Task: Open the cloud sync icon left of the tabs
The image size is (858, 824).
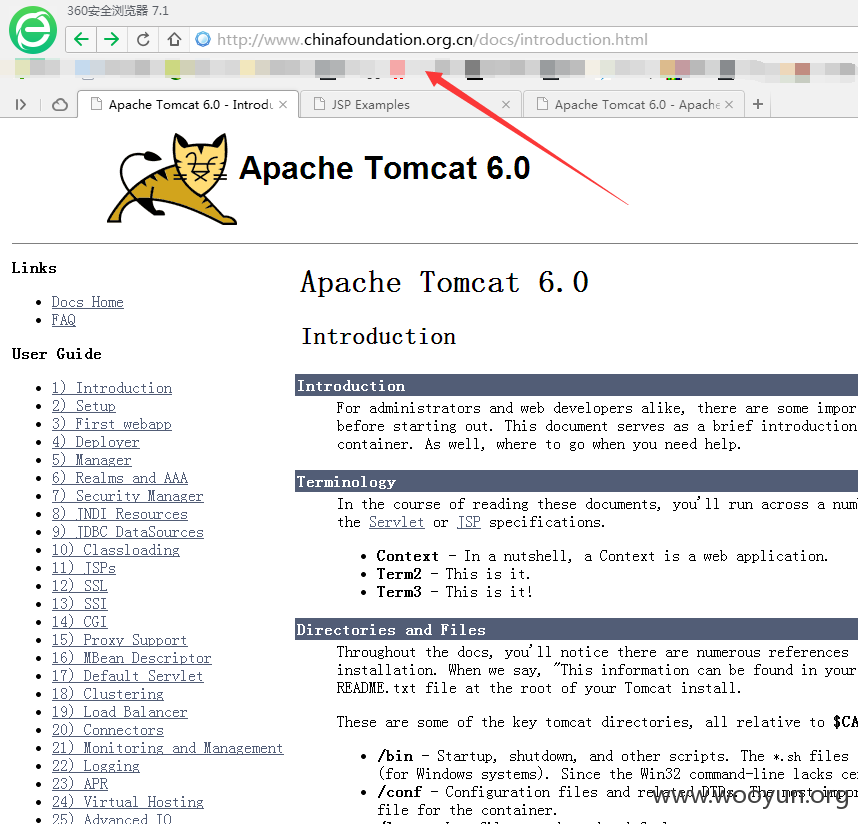Action: point(60,105)
